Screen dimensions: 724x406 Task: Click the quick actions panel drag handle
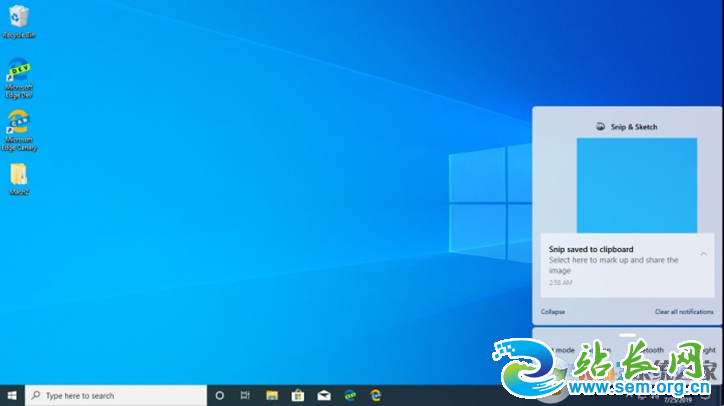pyautogui.click(x=627, y=335)
